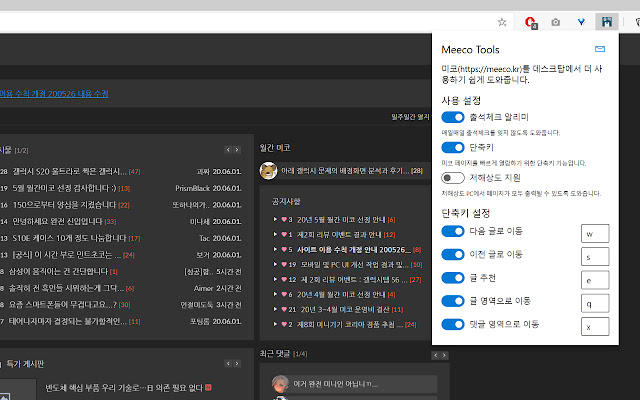
Task: Disable the 다음 글로 이동 shortcut switch
Action: pyautogui.click(x=453, y=231)
